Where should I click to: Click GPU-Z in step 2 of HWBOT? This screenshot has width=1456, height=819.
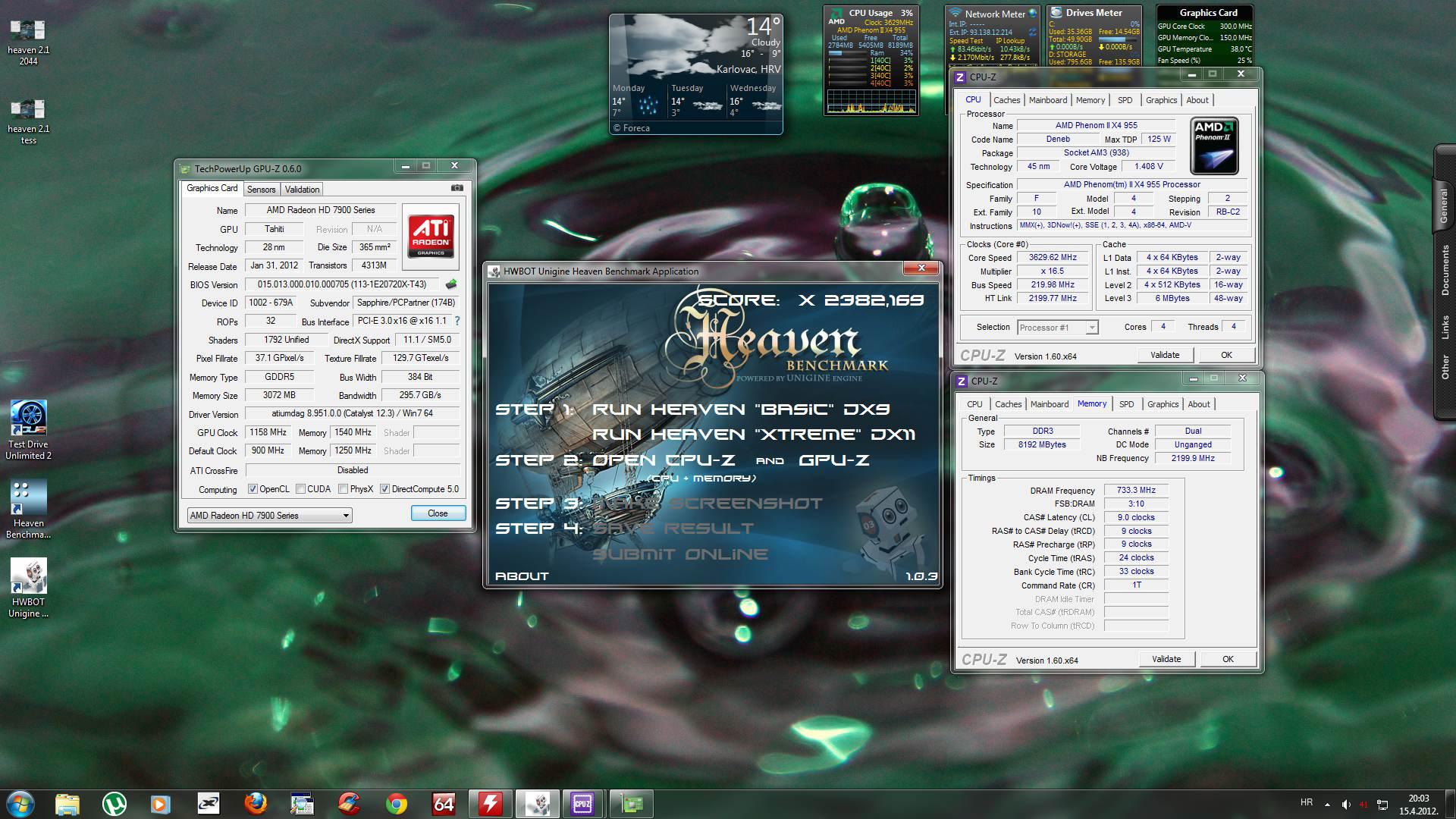click(x=833, y=460)
